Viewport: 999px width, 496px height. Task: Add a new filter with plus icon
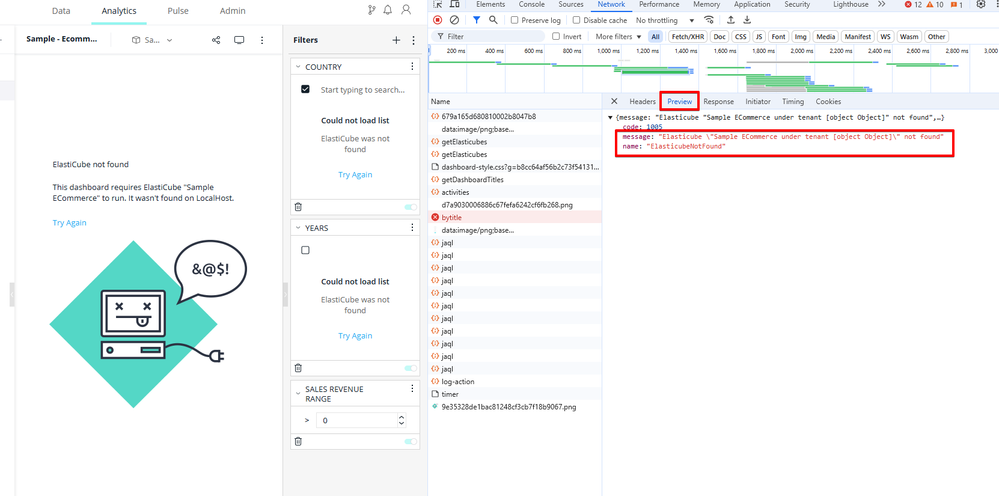[396, 40]
